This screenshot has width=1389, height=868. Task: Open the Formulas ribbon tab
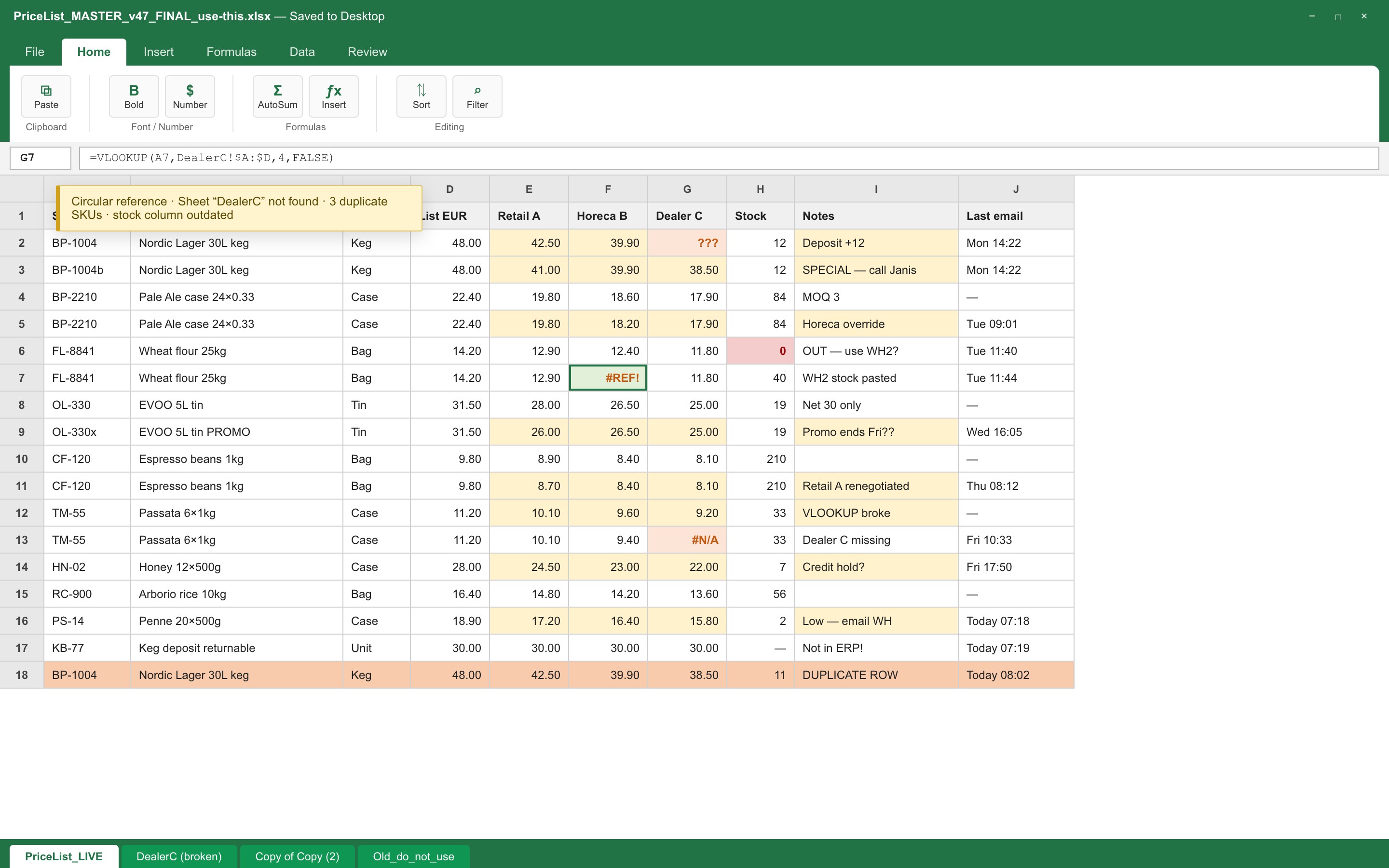pyautogui.click(x=231, y=52)
